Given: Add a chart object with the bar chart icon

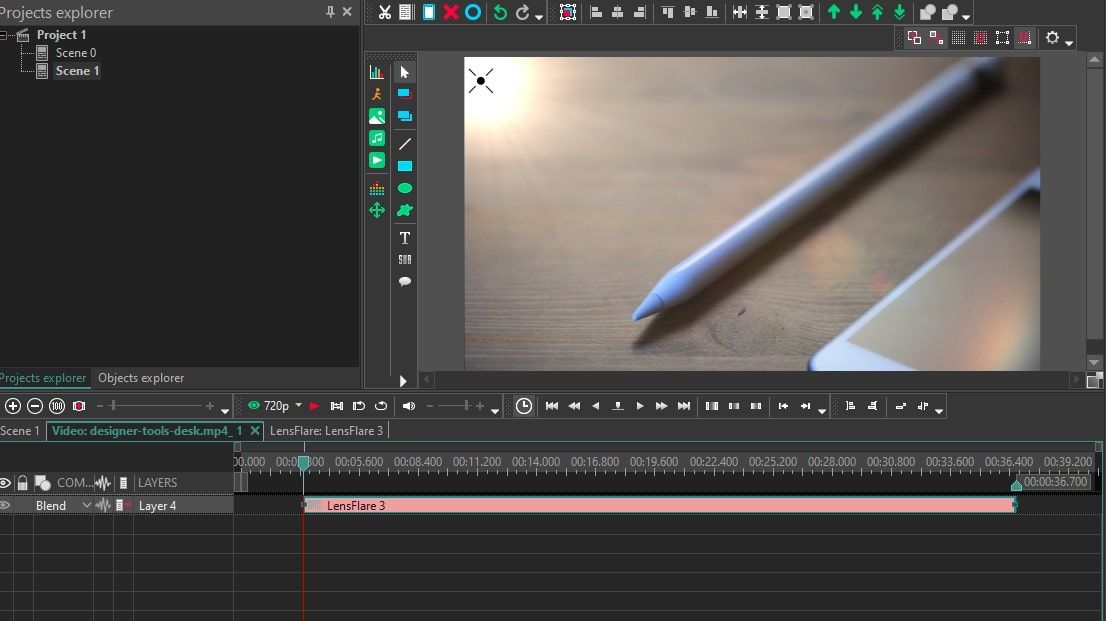Looking at the screenshot, I should [x=377, y=72].
